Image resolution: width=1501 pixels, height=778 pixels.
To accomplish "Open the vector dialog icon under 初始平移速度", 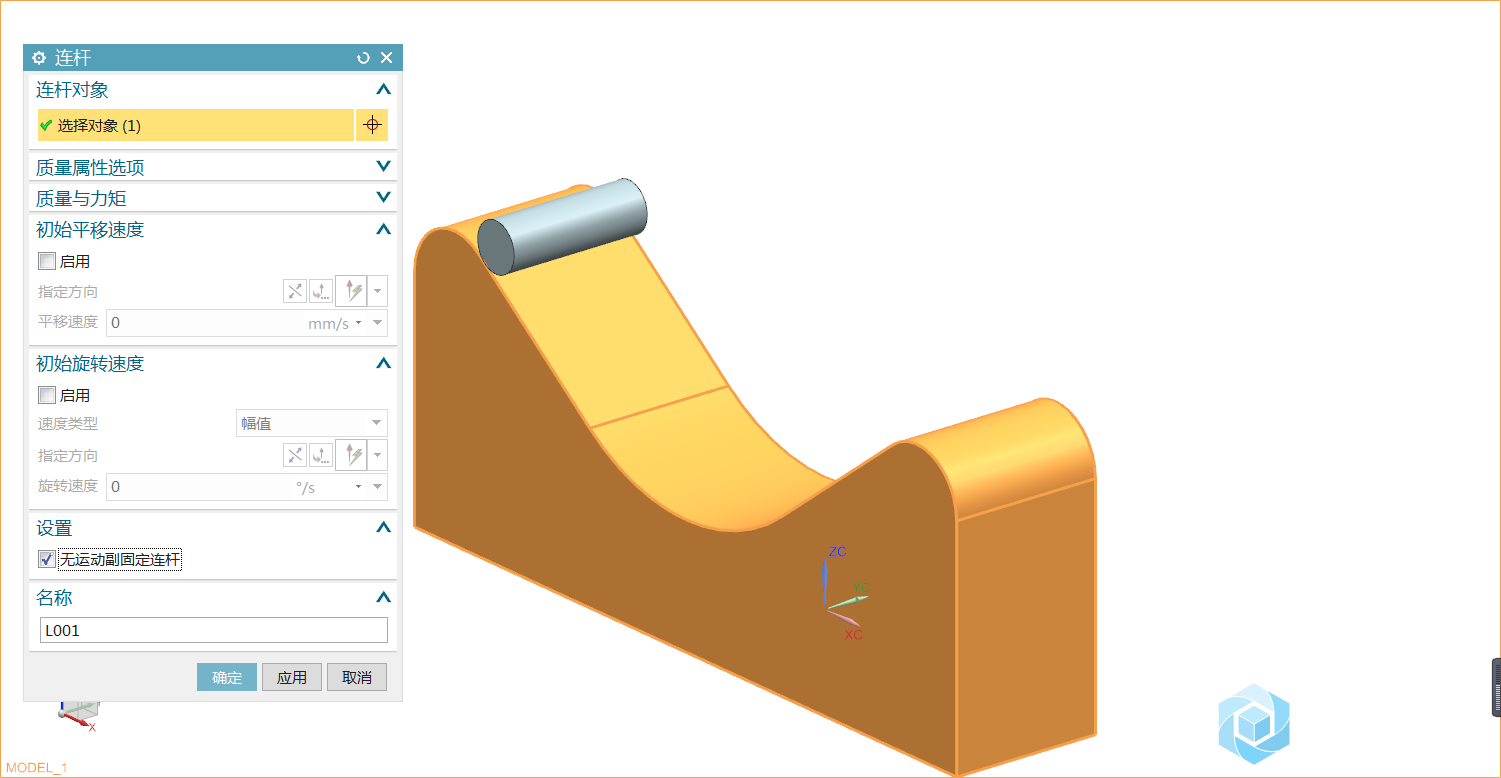I will coord(321,292).
